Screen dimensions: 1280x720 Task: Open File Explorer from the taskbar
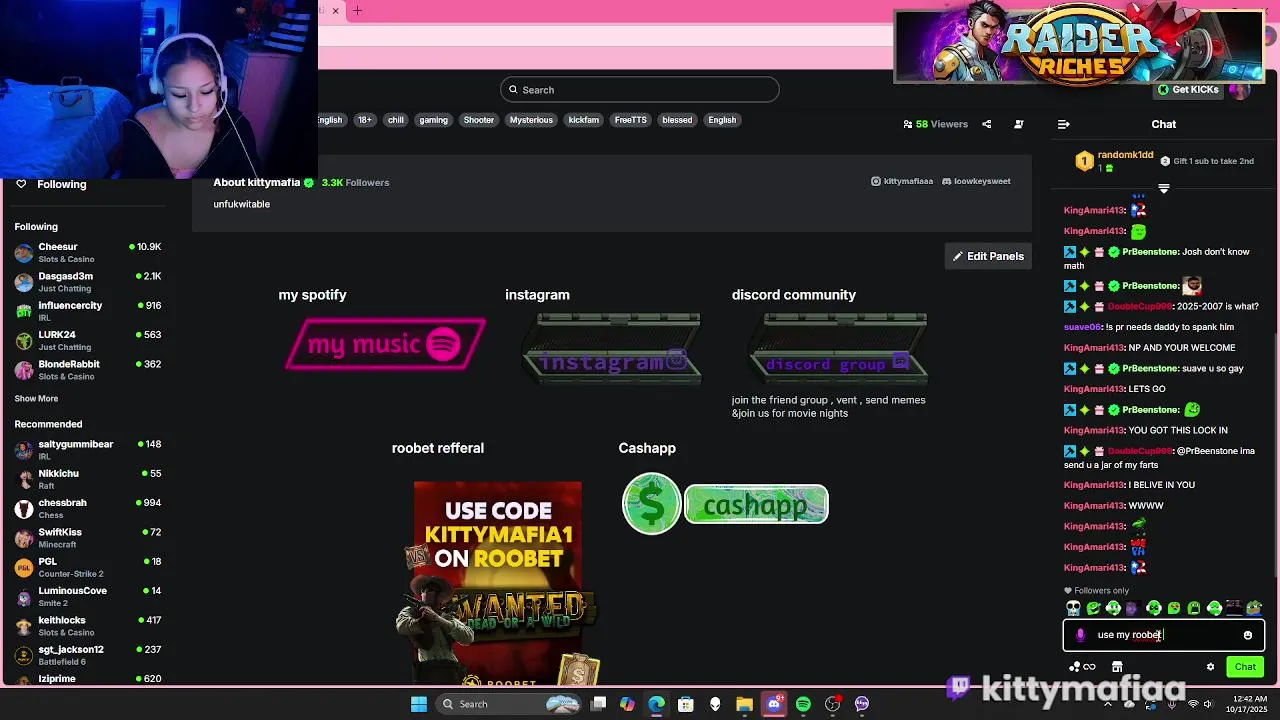[744, 704]
